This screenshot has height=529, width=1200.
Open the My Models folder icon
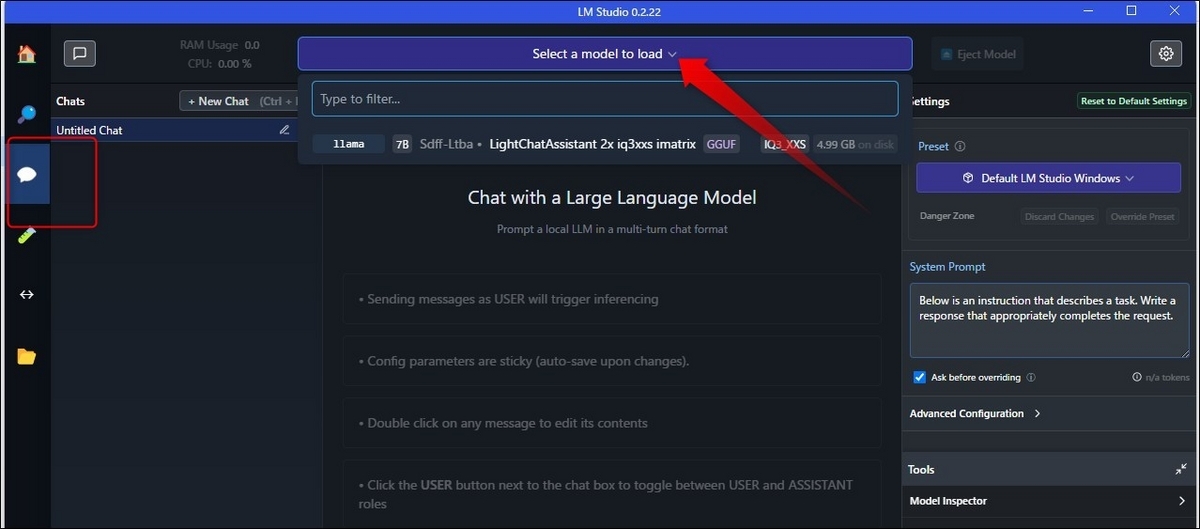click(x=26, y=356)
